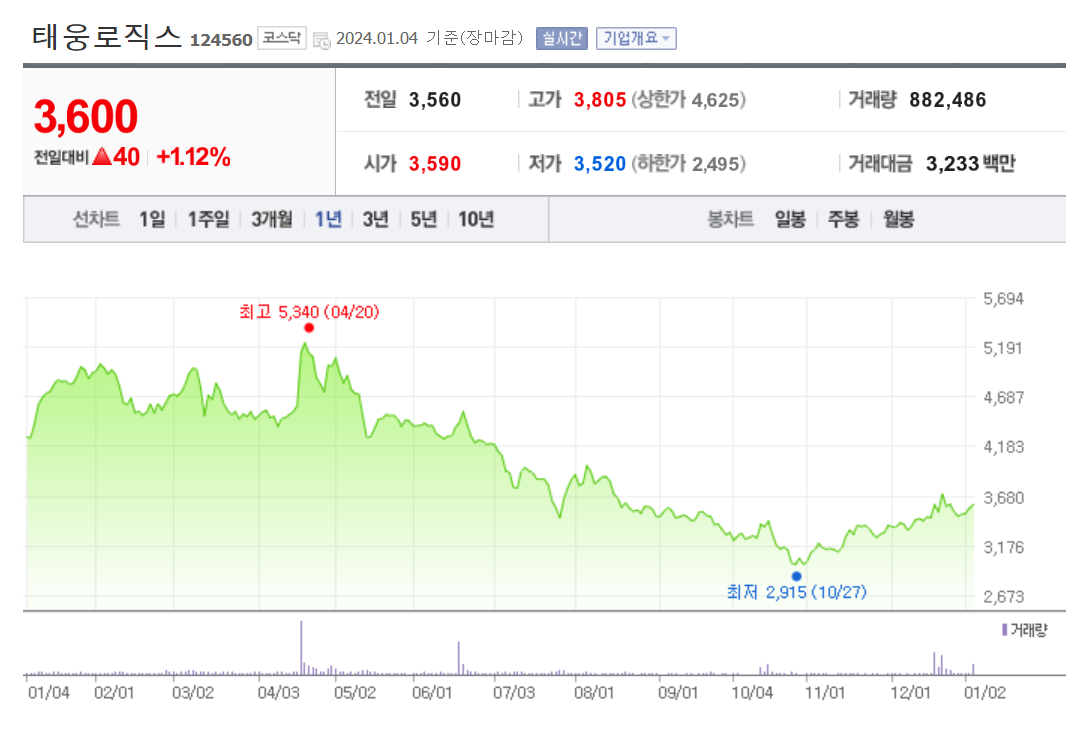Click the 07/03 date axis label
The height and width of the screenshot is (735, 1066).
[x=514, y=693]
